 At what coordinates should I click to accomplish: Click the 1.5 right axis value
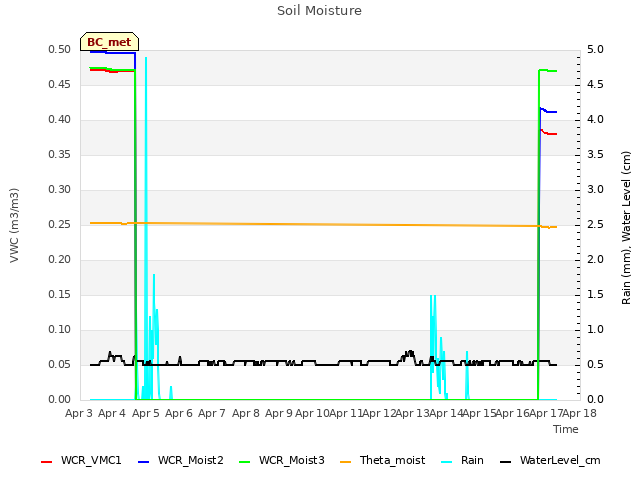[595, 295]
